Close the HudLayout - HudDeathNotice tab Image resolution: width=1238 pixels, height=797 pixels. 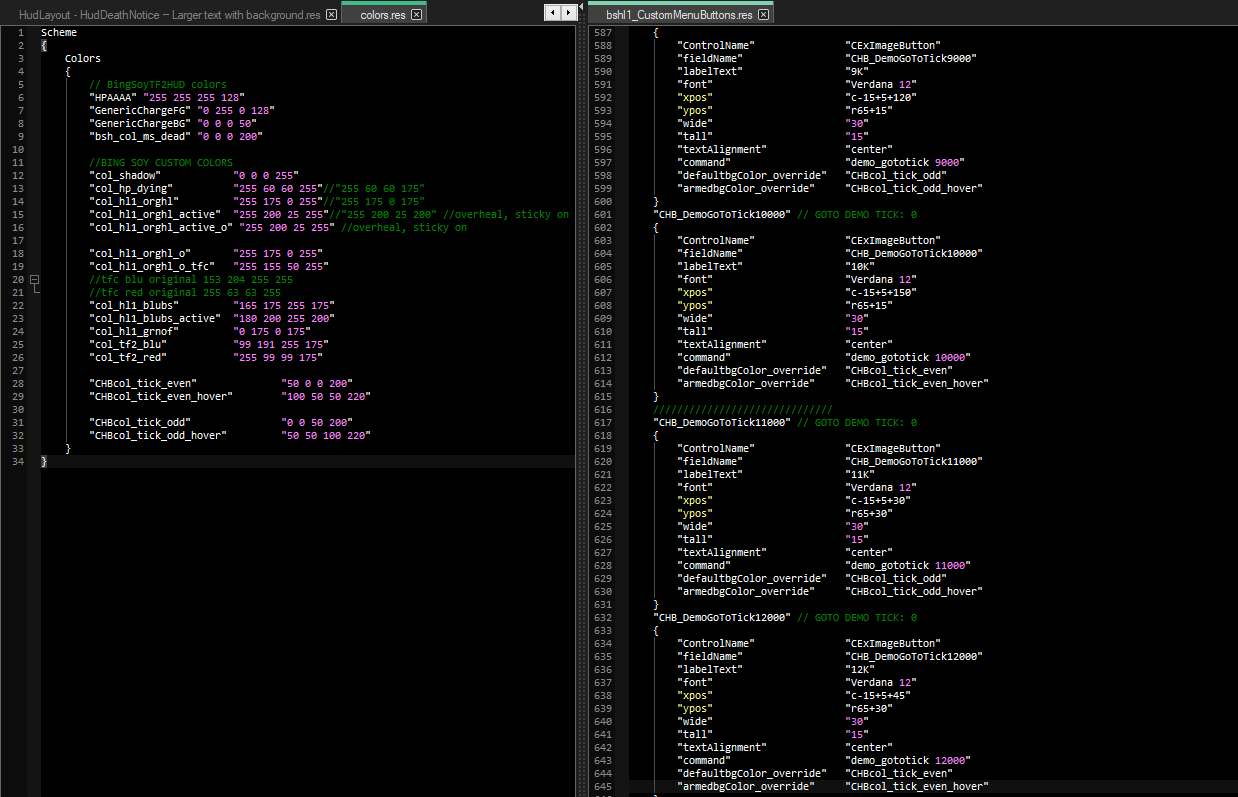coord(331,15)
